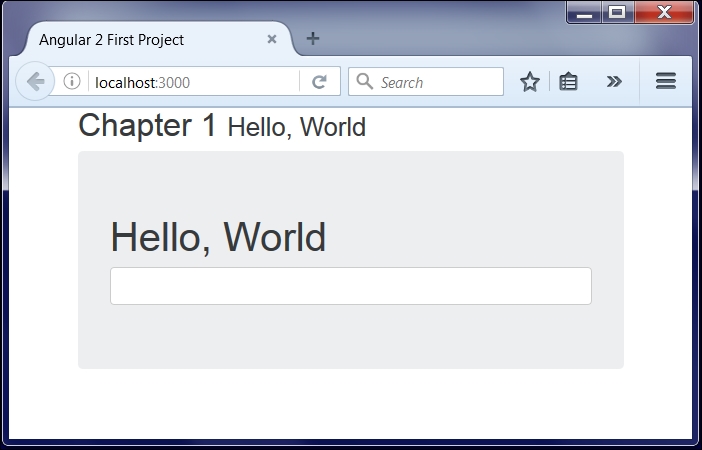Click the browser back arrow button
The height and width of the screenshot is (450, 702).
35,81
